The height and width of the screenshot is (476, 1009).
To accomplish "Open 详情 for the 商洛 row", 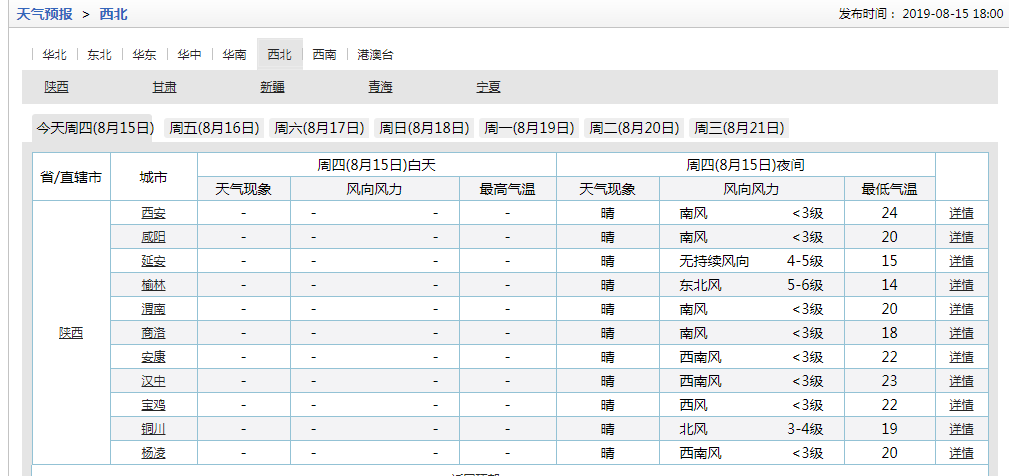I will [961, 333].
